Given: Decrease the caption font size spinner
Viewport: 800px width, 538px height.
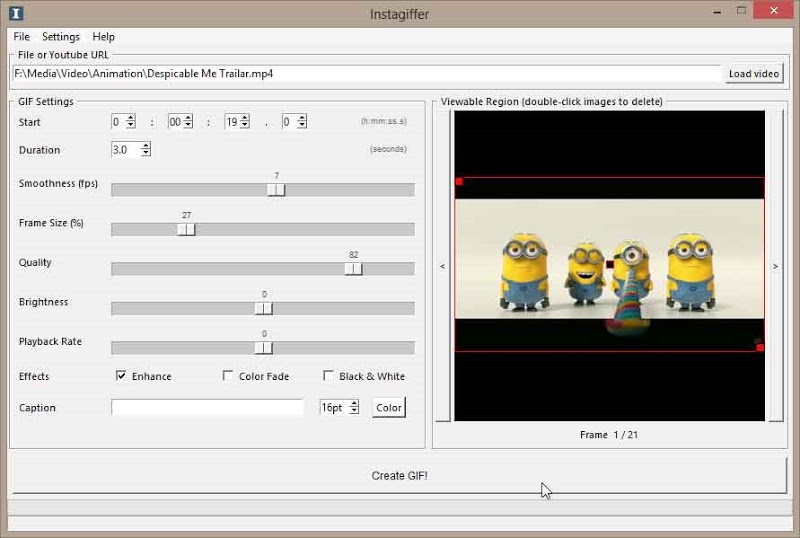Looking at the screenshot, I should click(x=355, y=410).
